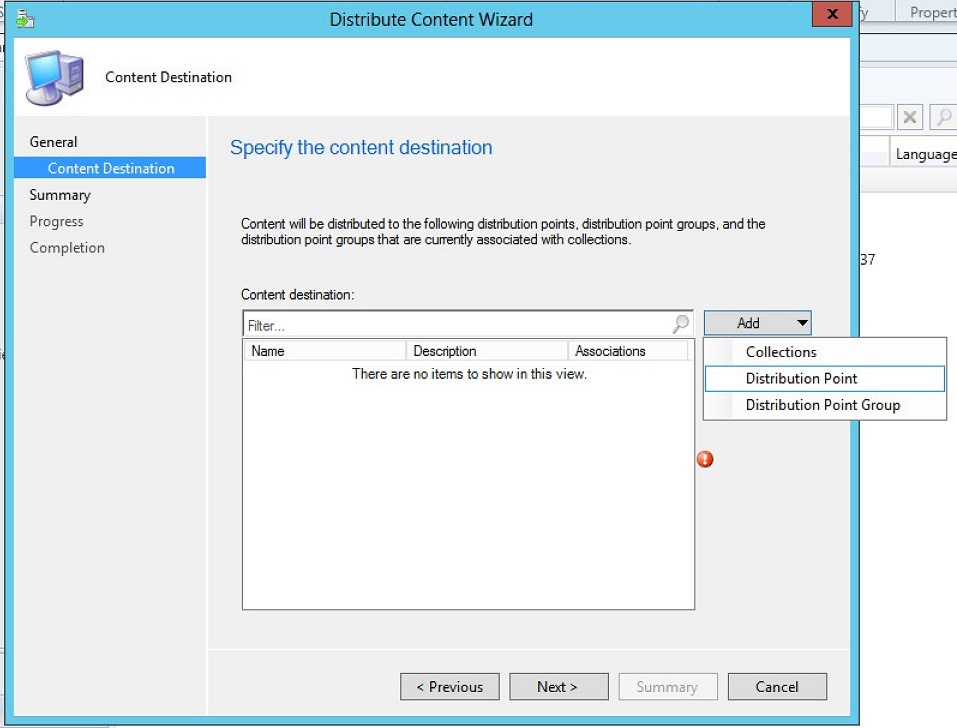
Task: Choose Distribution Point Group in the dropdown list
Action: click(x=822, y=405)
